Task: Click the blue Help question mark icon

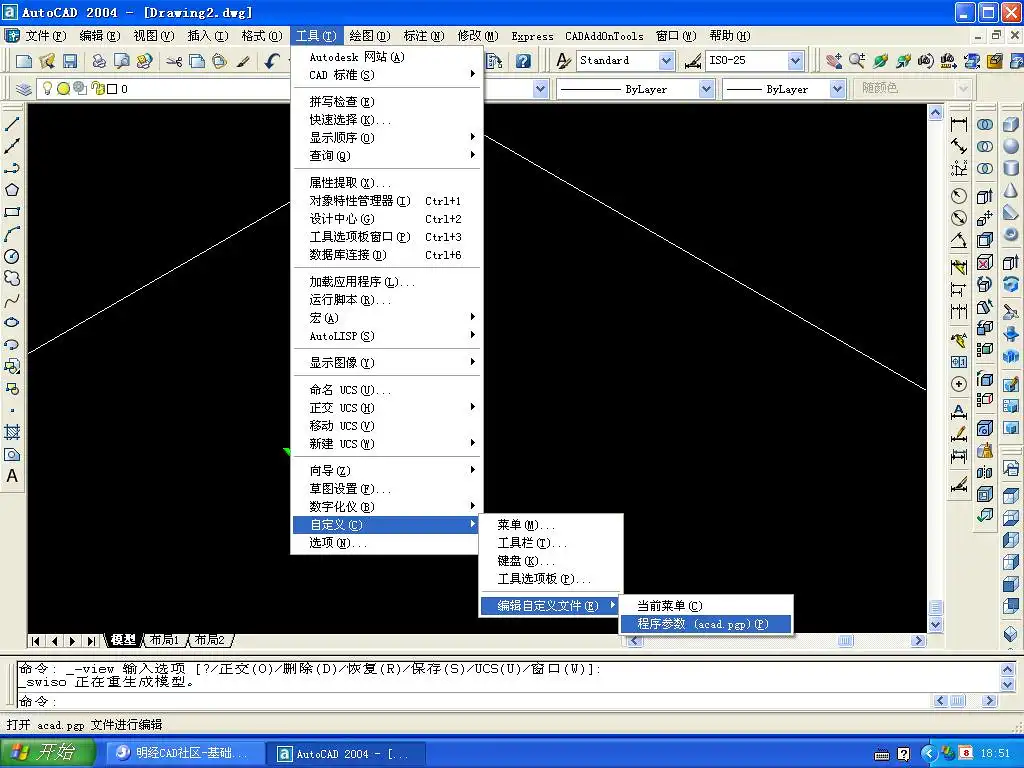Action: [x=523, y=61]
